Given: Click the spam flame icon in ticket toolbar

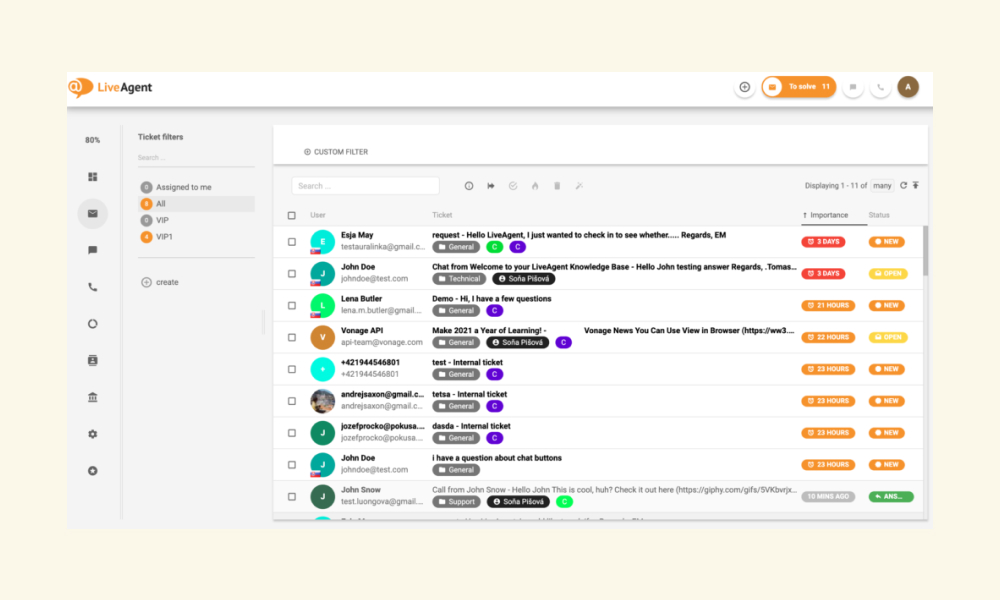Looking at the screenshot, I should click(535, 186).
